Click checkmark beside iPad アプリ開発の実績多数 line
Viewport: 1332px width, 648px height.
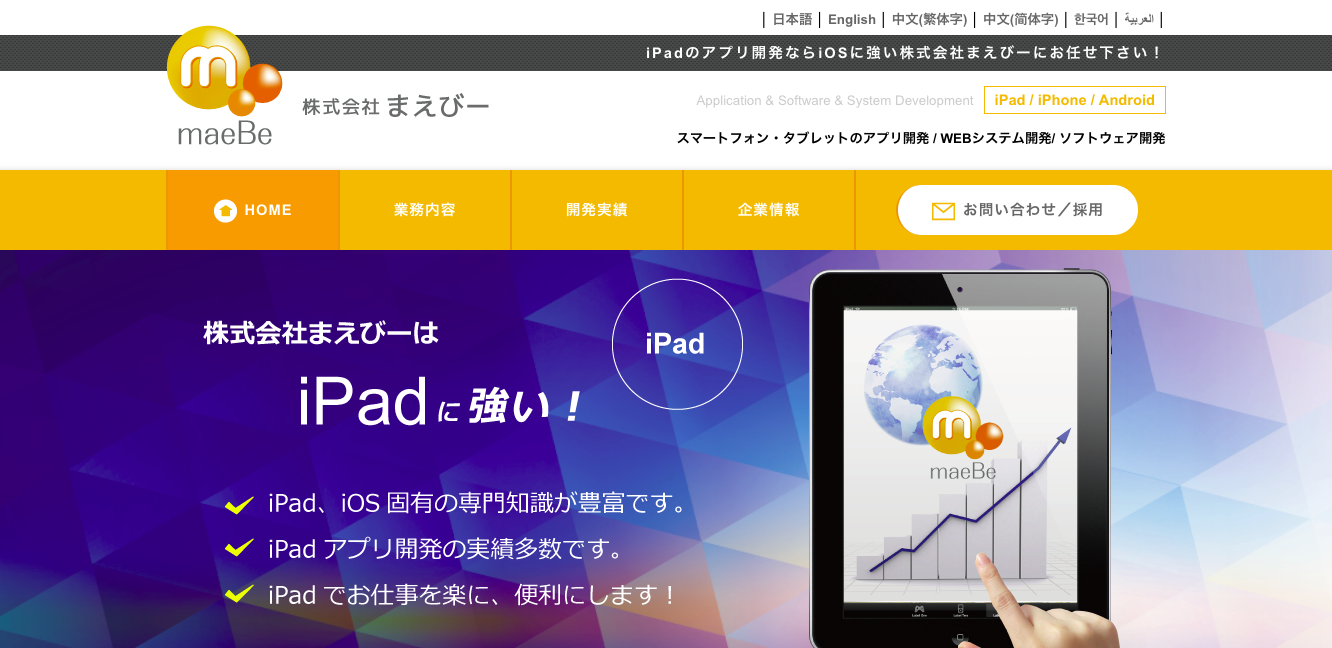click(x=239, y=549)
